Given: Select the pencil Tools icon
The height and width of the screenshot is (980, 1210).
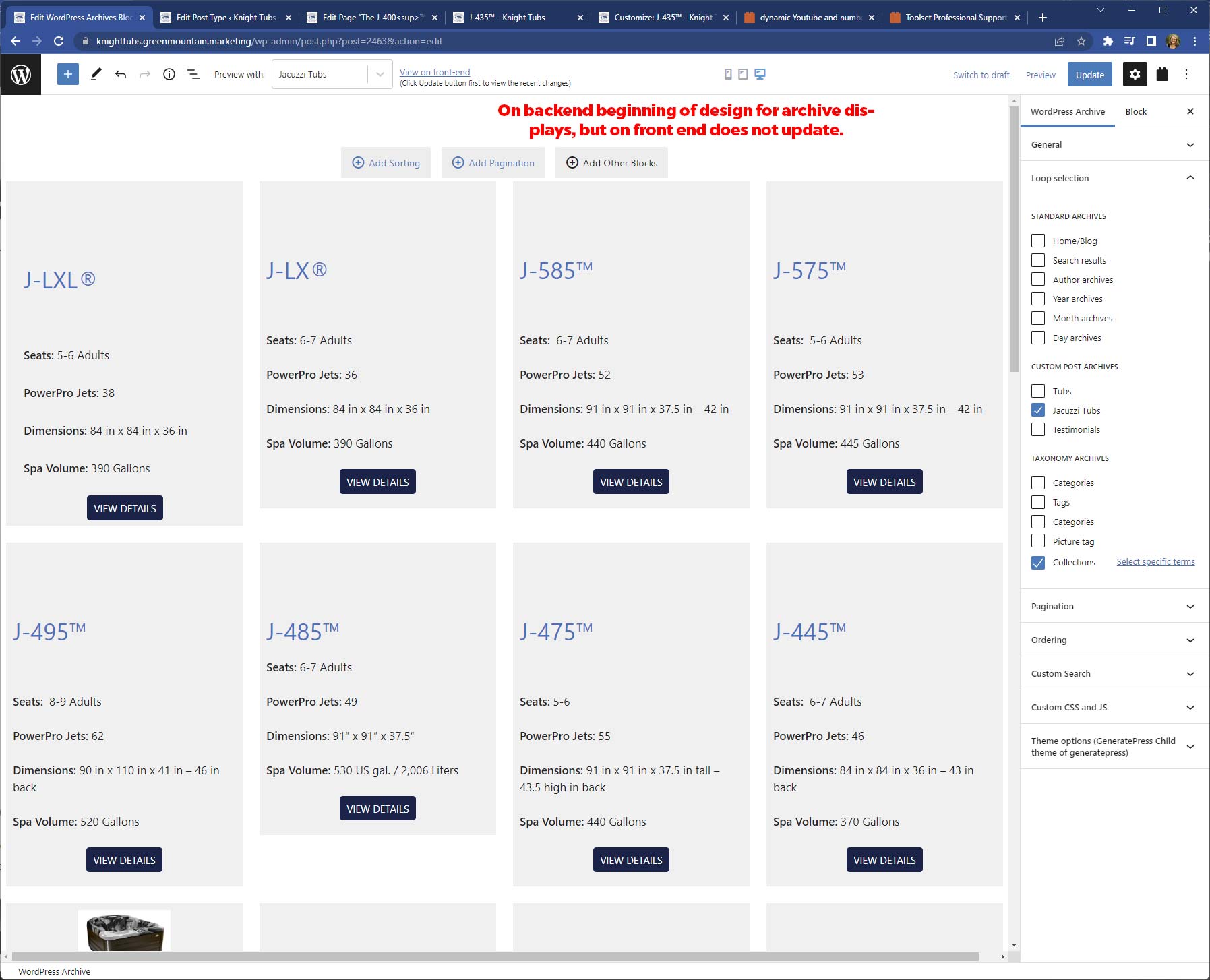Looking at the screenshot, I should 96,74.
